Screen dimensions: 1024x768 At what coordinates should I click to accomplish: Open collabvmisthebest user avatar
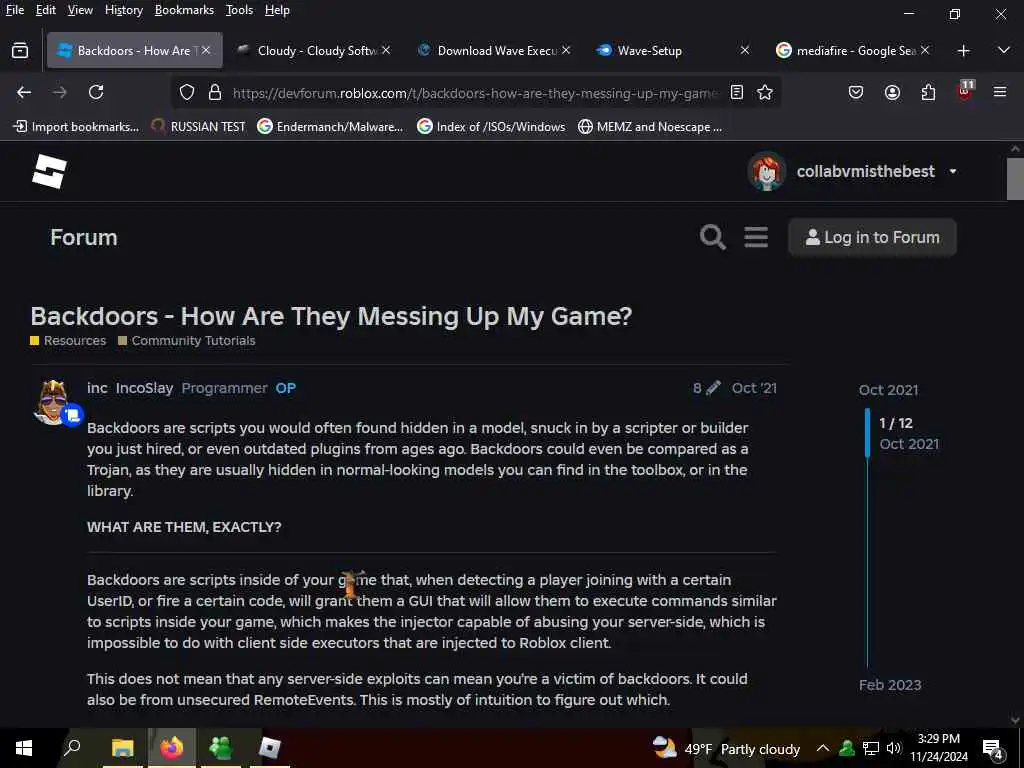pyautogui.click(x=767, y=171)
